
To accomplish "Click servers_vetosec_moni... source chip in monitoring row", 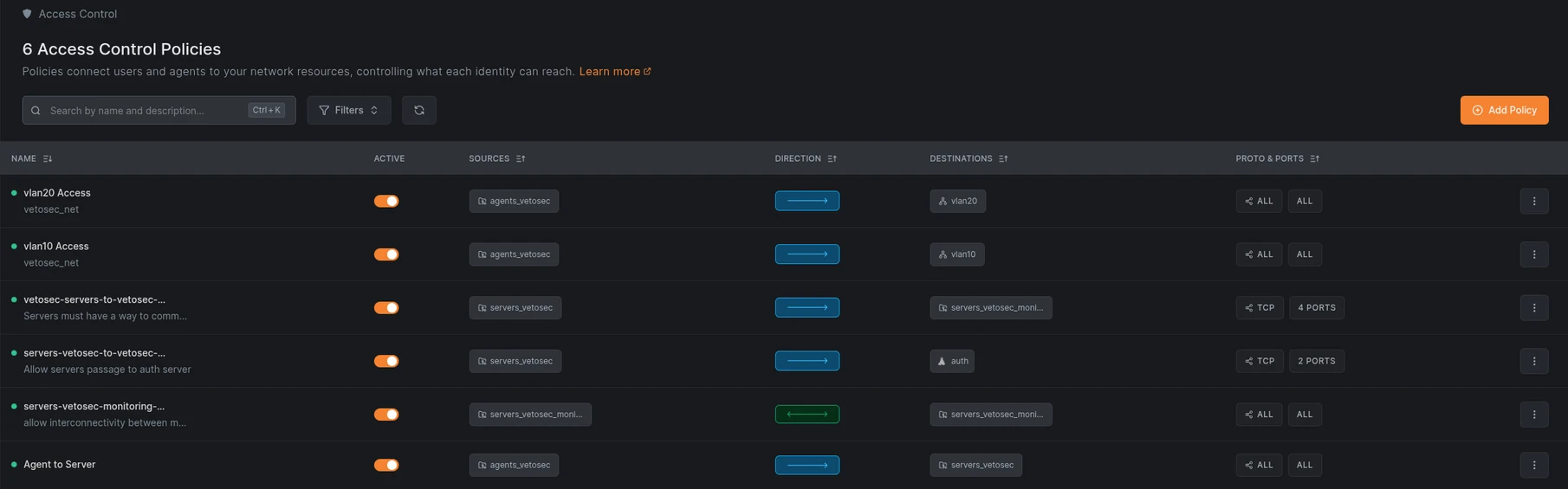I will (530, 415).
